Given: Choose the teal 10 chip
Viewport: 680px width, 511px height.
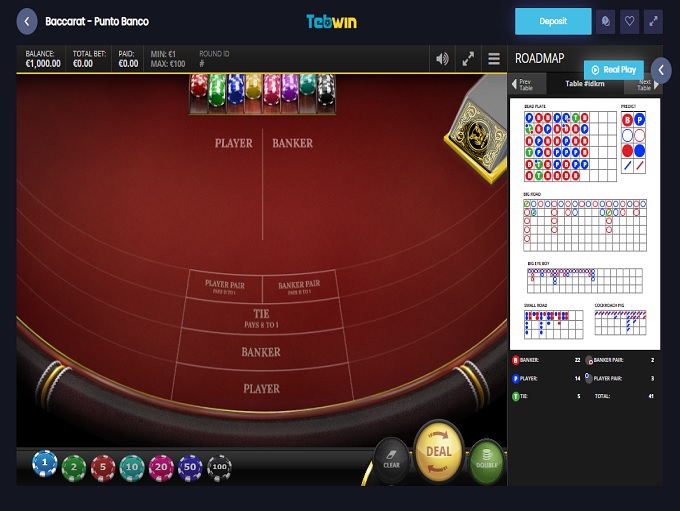Looking at the screenshot, I should (x=132, y=468).
